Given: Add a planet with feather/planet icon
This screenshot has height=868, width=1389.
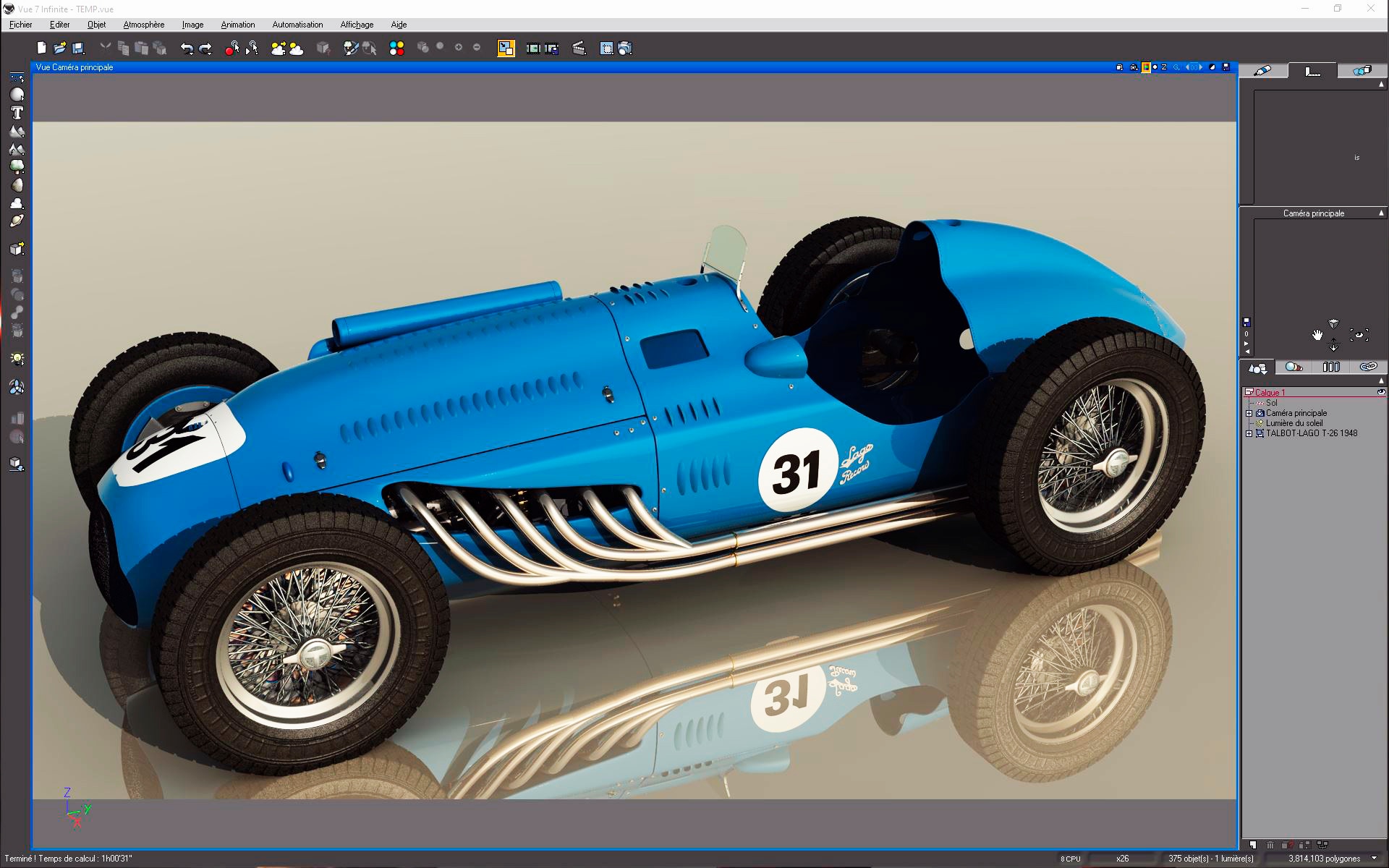Looking at the screenshot, I should click(x=17, y=221).
